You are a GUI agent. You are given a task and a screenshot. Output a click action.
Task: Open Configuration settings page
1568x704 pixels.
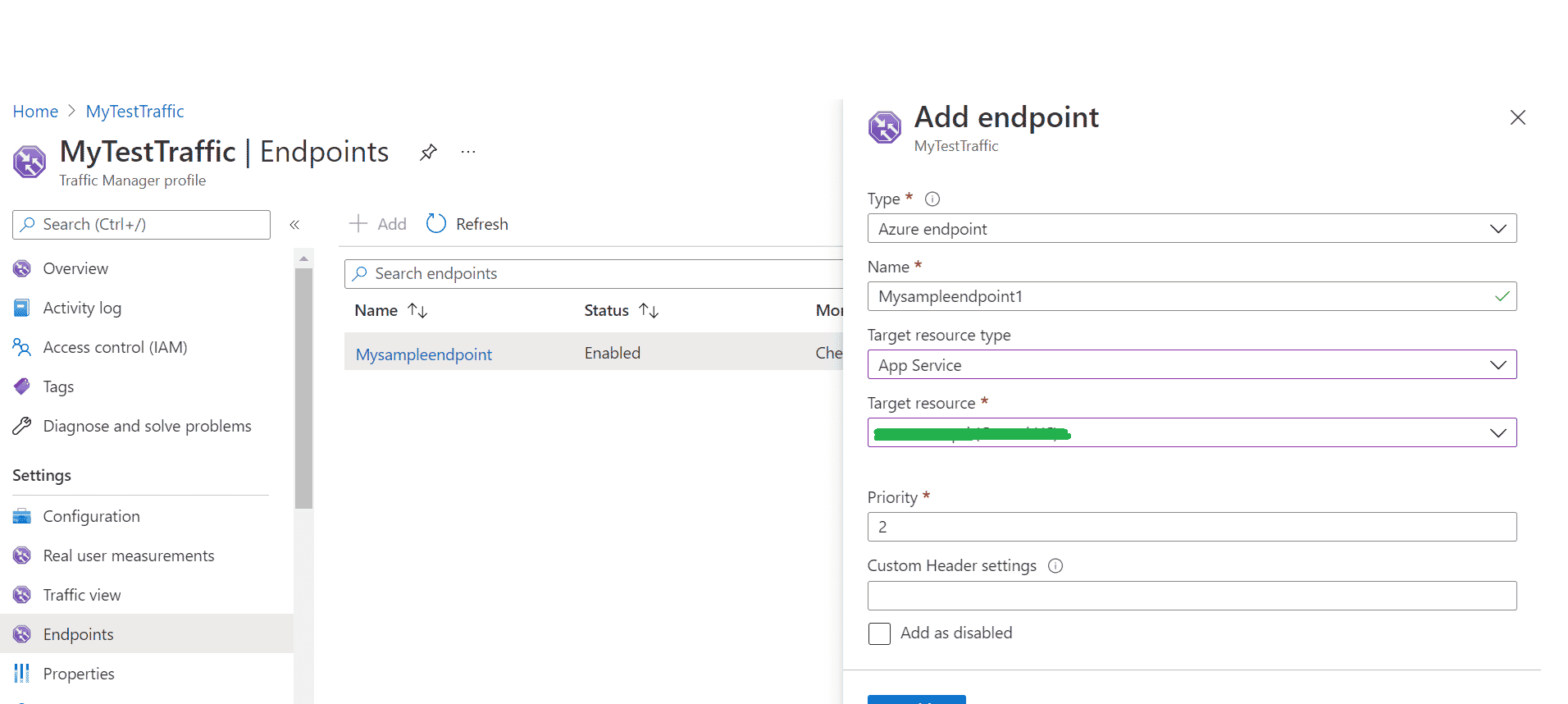pyautogui.click(x=91, y=516)
